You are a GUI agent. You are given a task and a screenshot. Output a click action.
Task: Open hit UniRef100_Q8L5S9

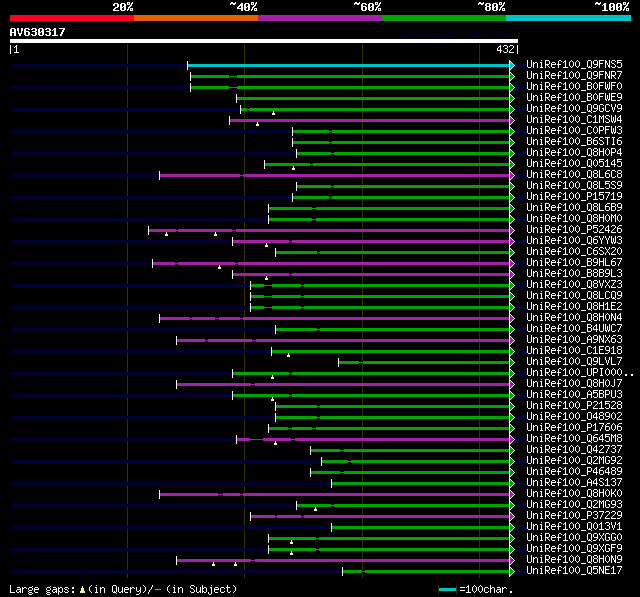574,186
